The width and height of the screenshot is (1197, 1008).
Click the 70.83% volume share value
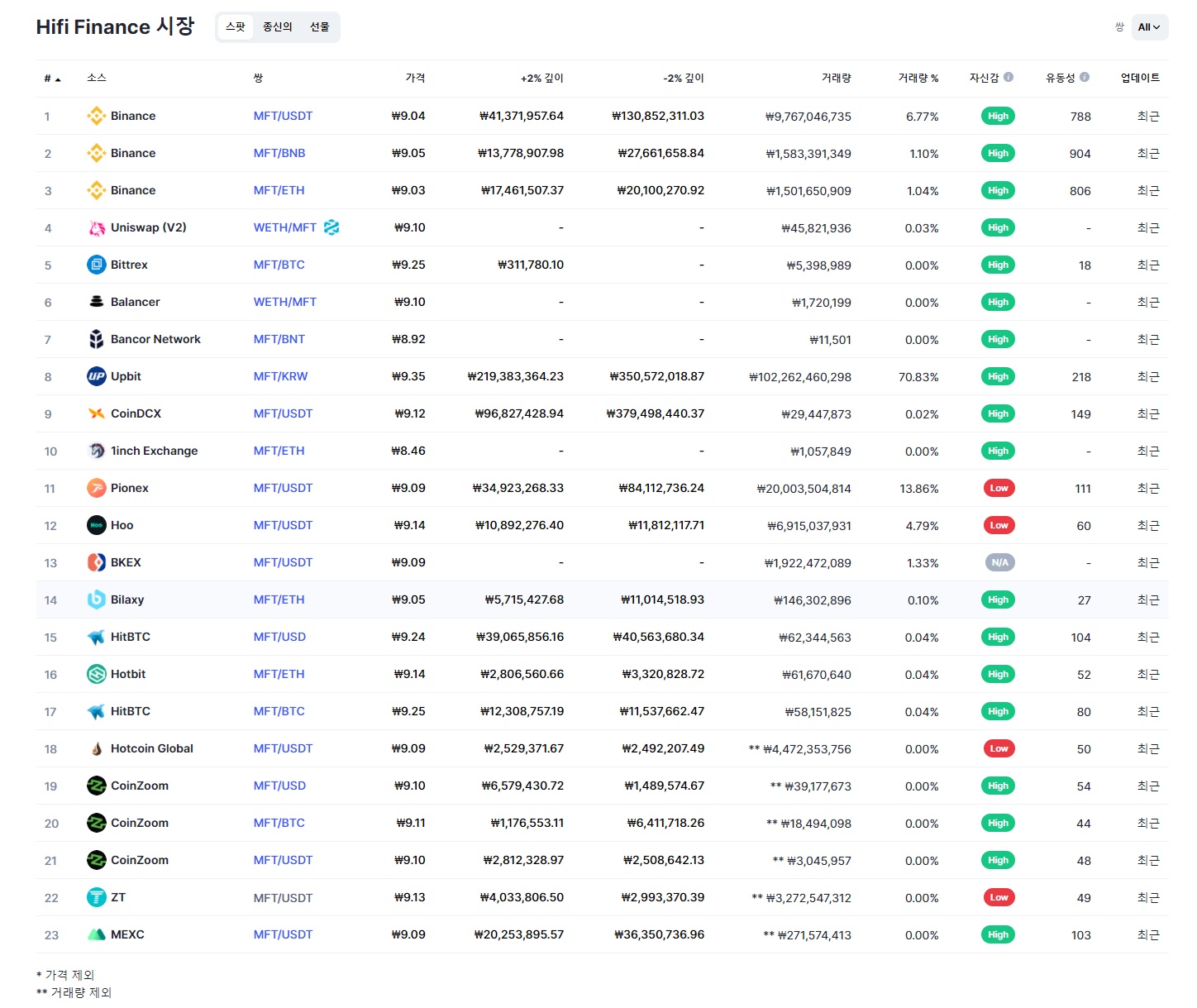coord(918,377)
